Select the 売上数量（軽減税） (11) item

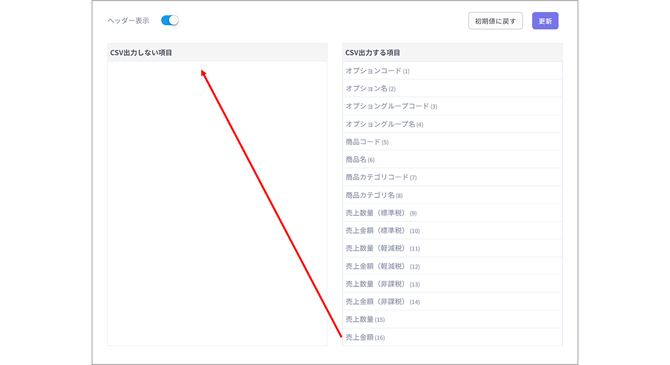point(452,248)
